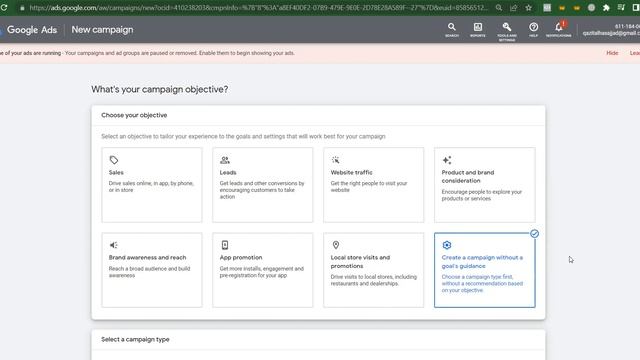Click the zoom magnifier in address bar
Screen dimensions: 640x360
point(499,8)
